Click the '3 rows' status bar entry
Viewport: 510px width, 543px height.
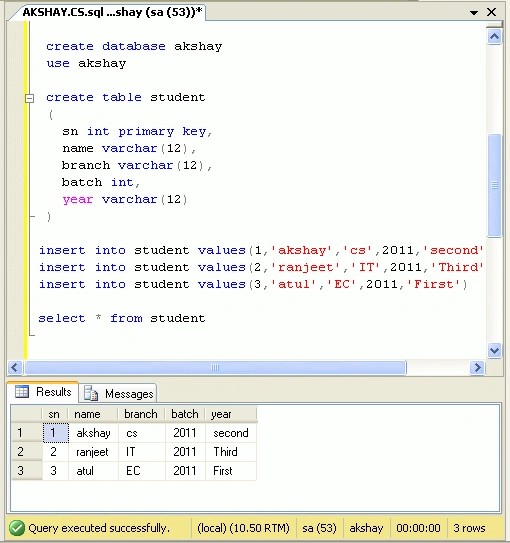(469, 528)
